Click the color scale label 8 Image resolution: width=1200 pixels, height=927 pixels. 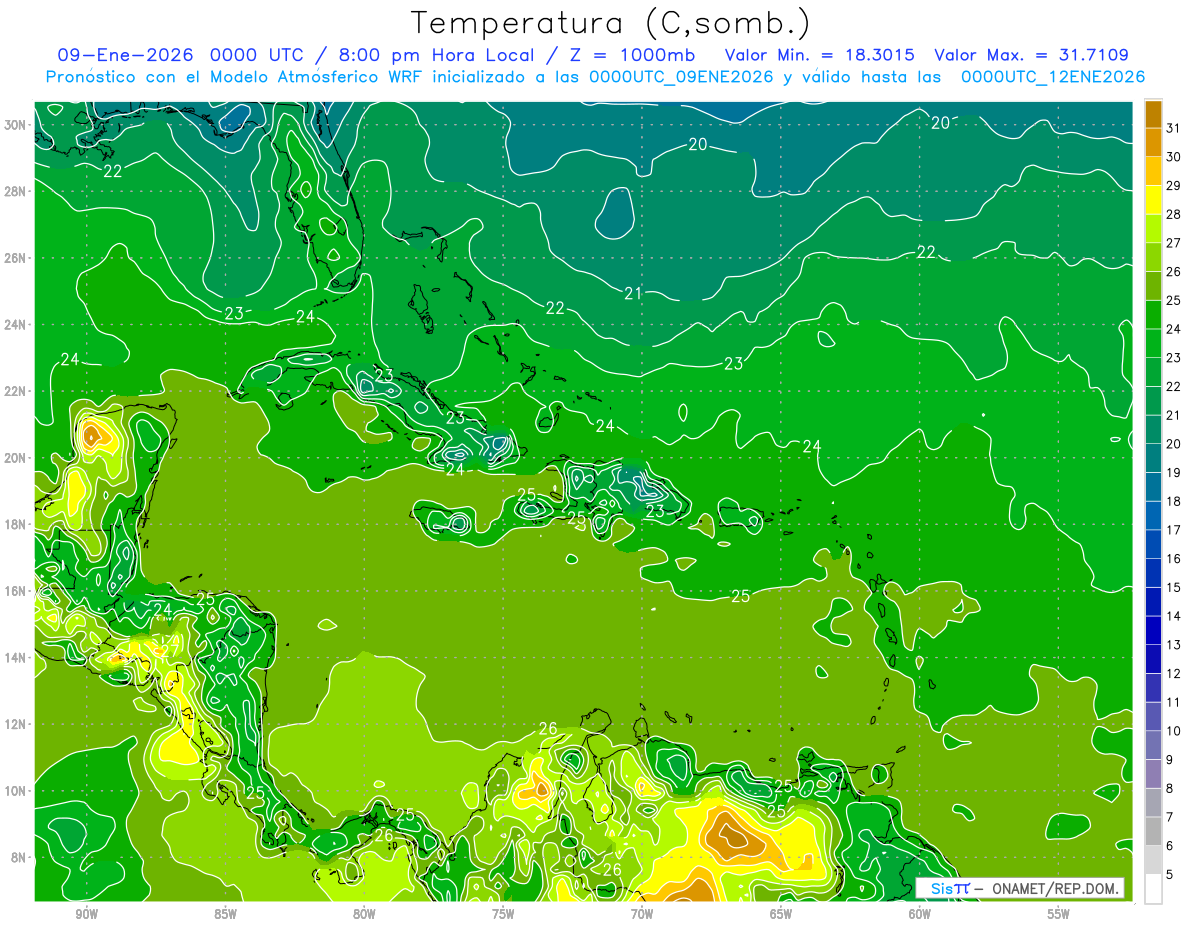tap(1171, 788)
